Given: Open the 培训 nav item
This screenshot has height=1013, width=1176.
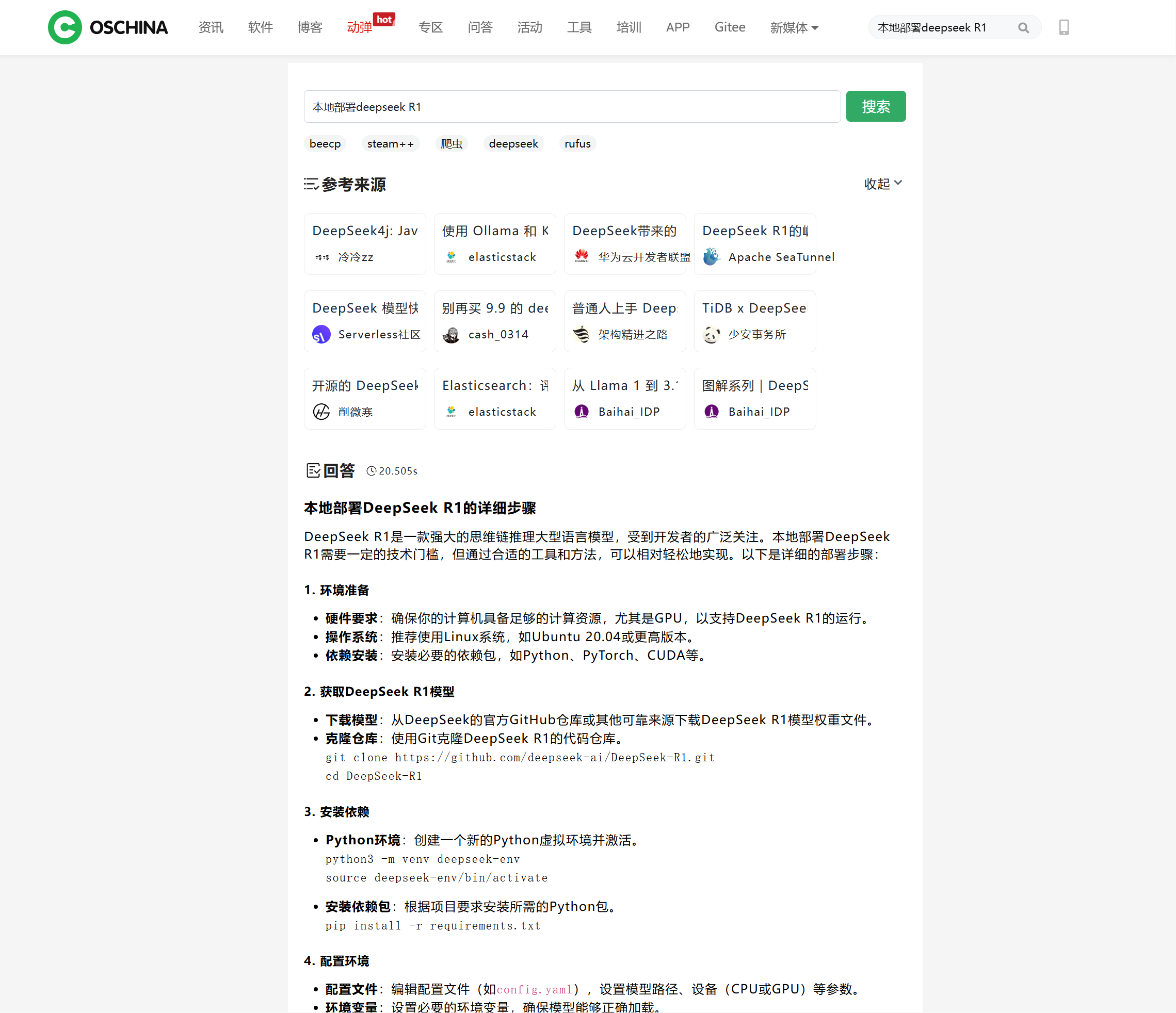Looking at the screenshot, I should 629,27.
